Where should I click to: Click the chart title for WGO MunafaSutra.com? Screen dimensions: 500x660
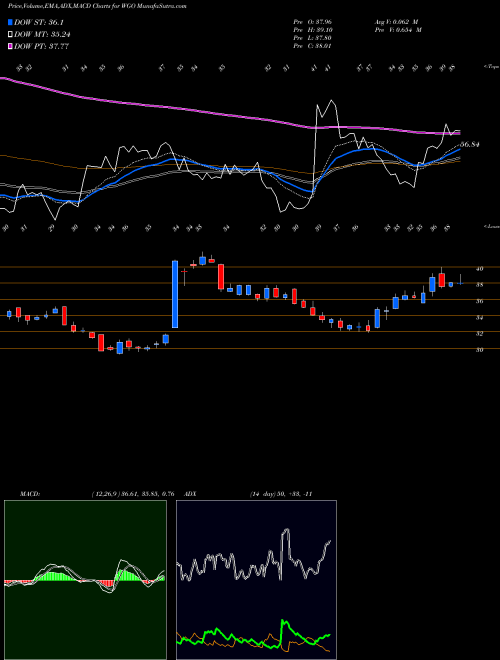point(97,6)
